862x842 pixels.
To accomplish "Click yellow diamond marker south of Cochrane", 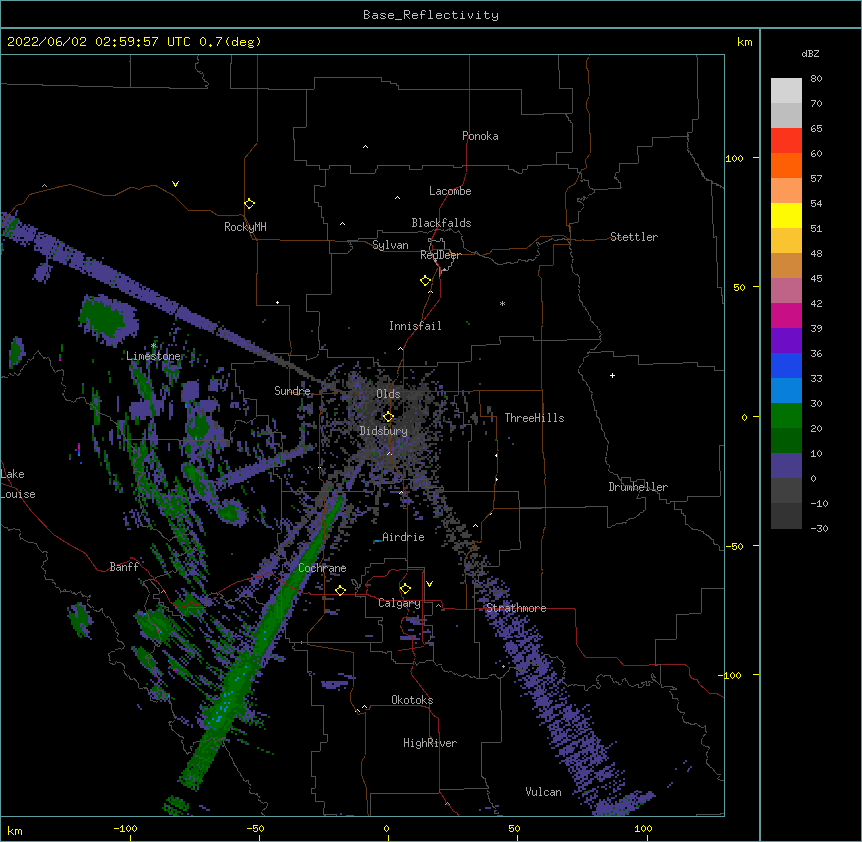I will point(340,590).
